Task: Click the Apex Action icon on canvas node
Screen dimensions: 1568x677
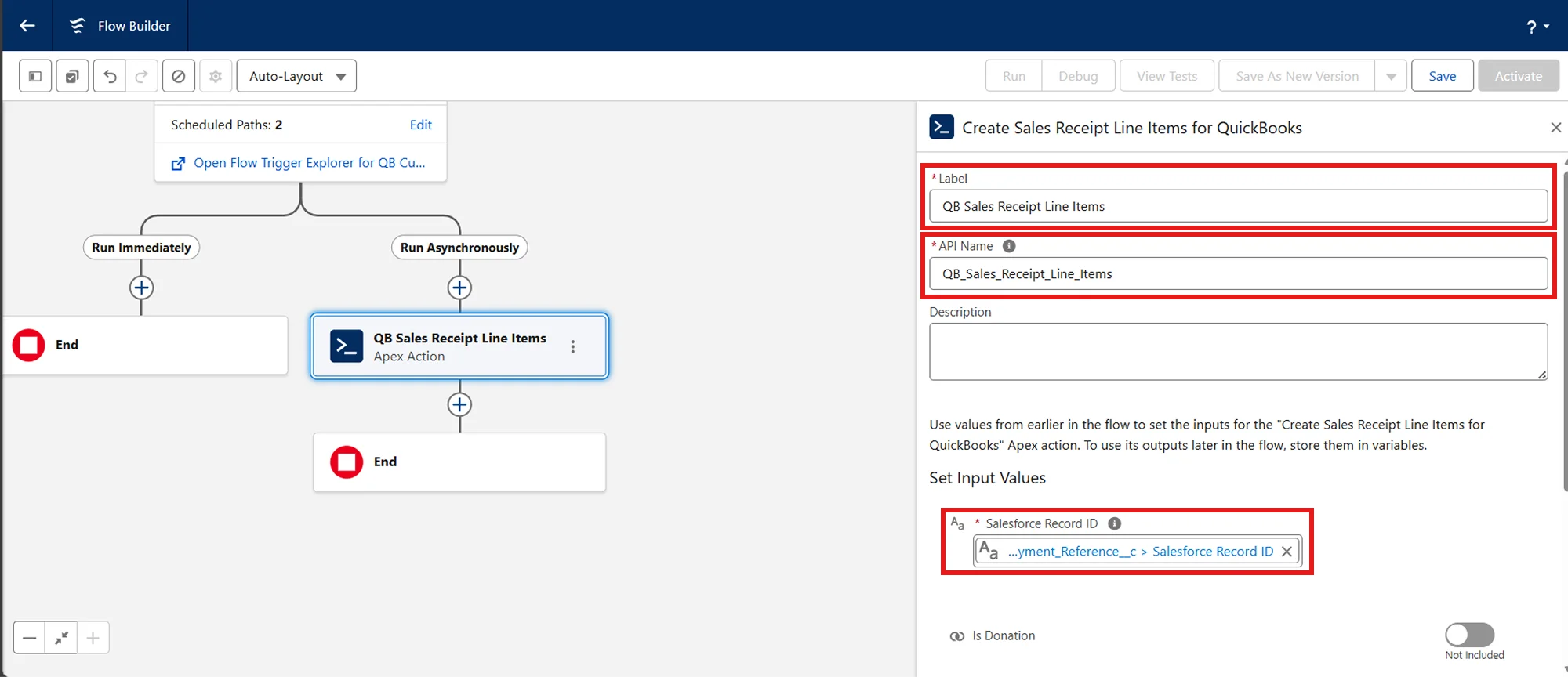Action: (347, 346)
